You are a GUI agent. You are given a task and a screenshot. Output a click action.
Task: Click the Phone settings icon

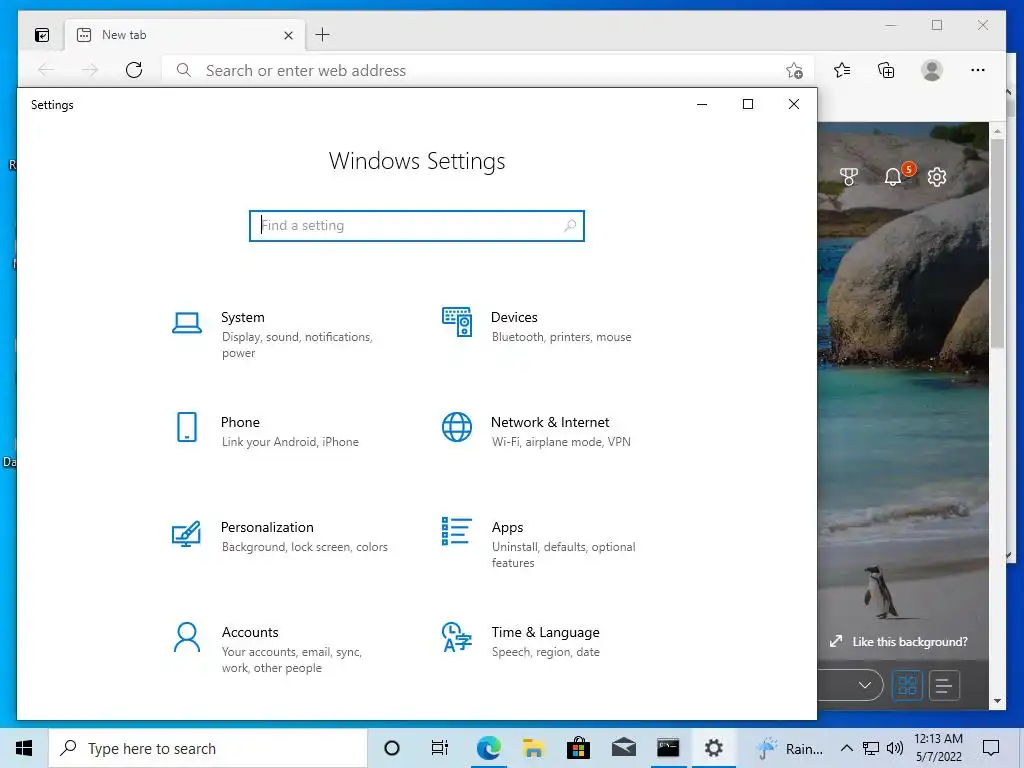(187, 427)
